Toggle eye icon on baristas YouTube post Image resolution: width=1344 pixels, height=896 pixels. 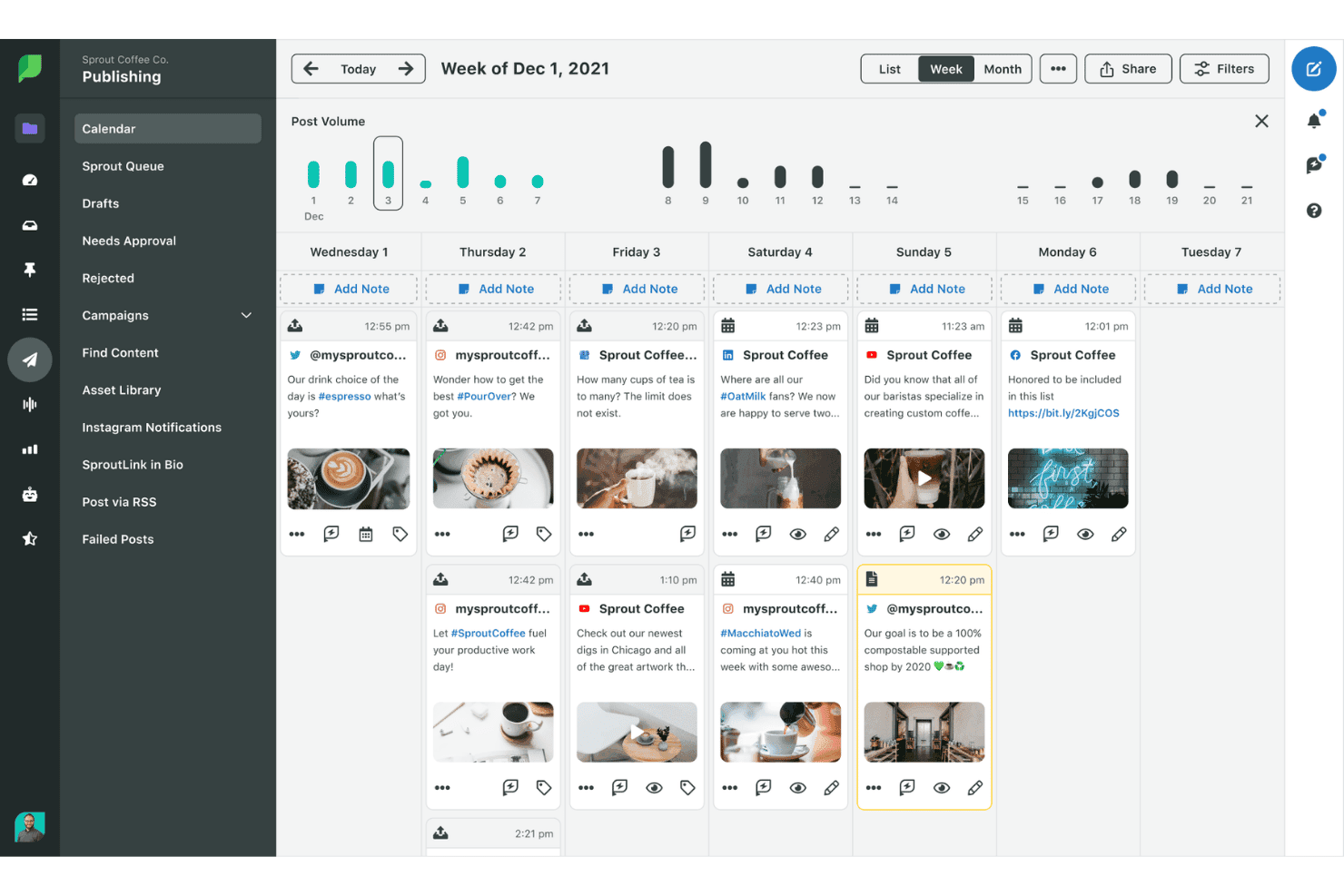[942, 535]
